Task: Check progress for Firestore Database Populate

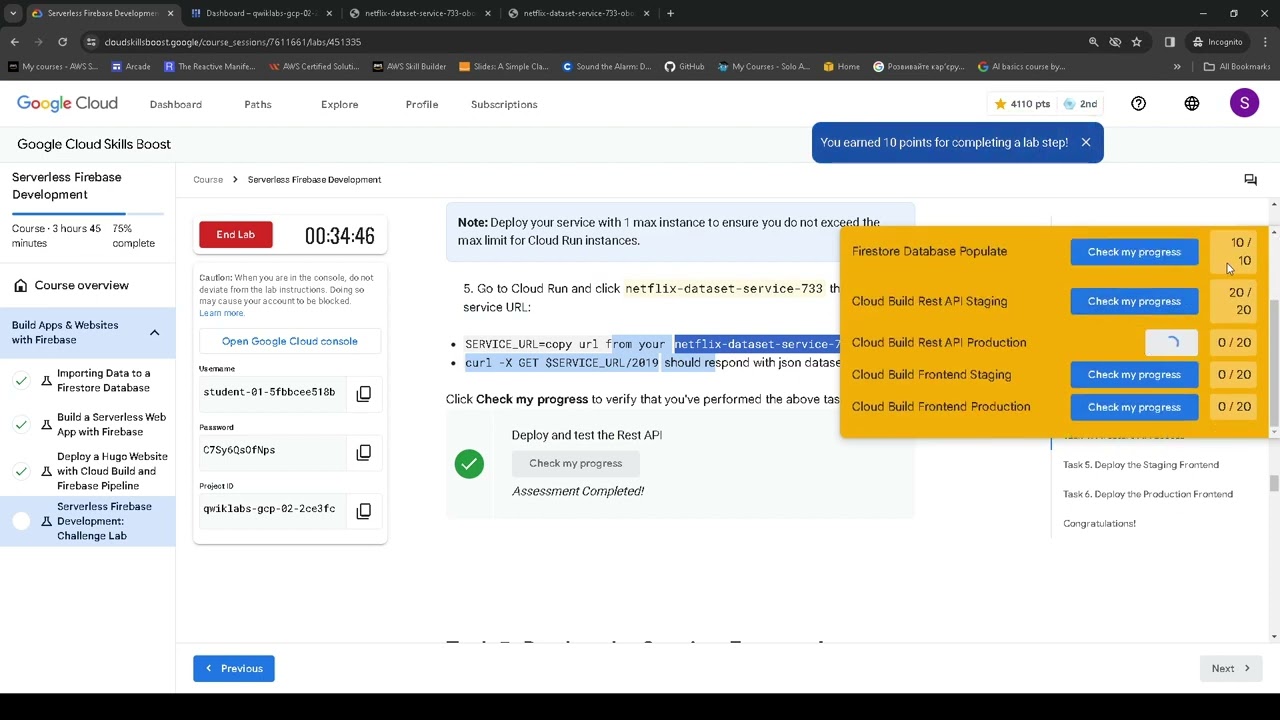Action: 1134,252
